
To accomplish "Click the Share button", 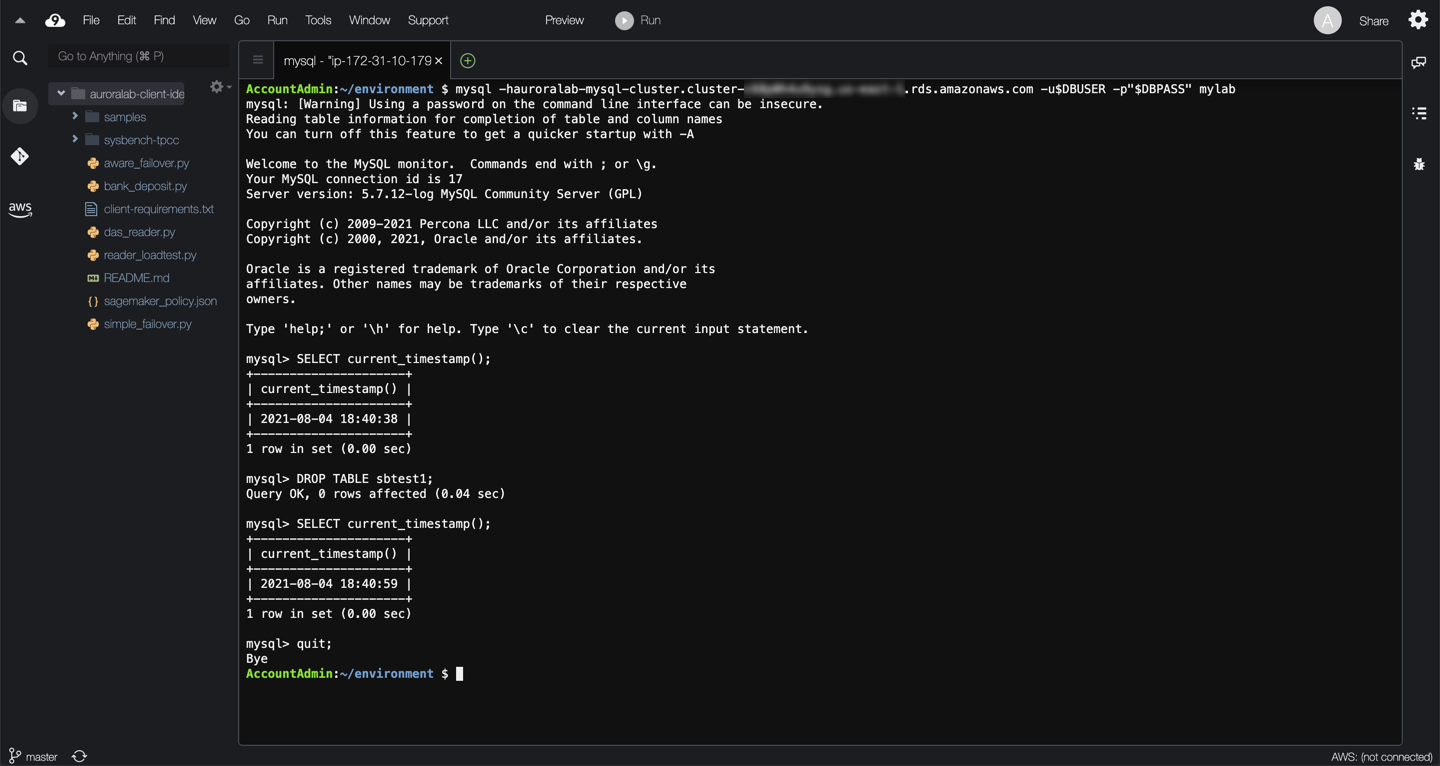I will coord(1373,21).
